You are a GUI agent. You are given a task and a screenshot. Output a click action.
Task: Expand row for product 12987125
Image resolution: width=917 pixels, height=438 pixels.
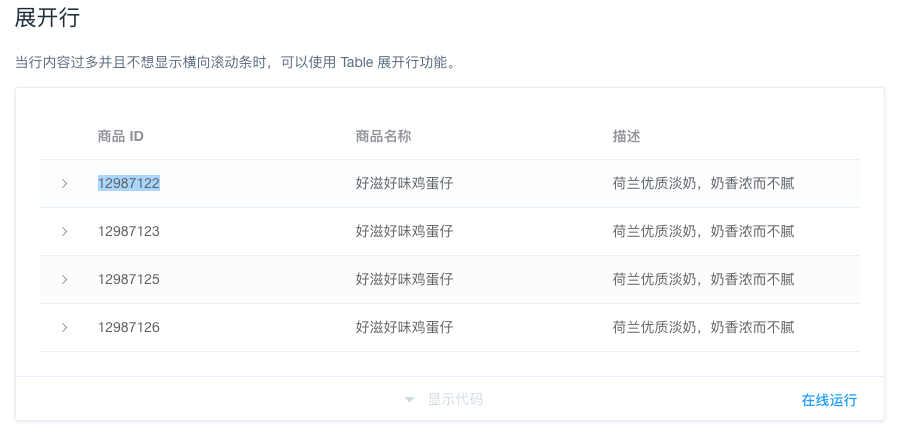tap(64, 280)
